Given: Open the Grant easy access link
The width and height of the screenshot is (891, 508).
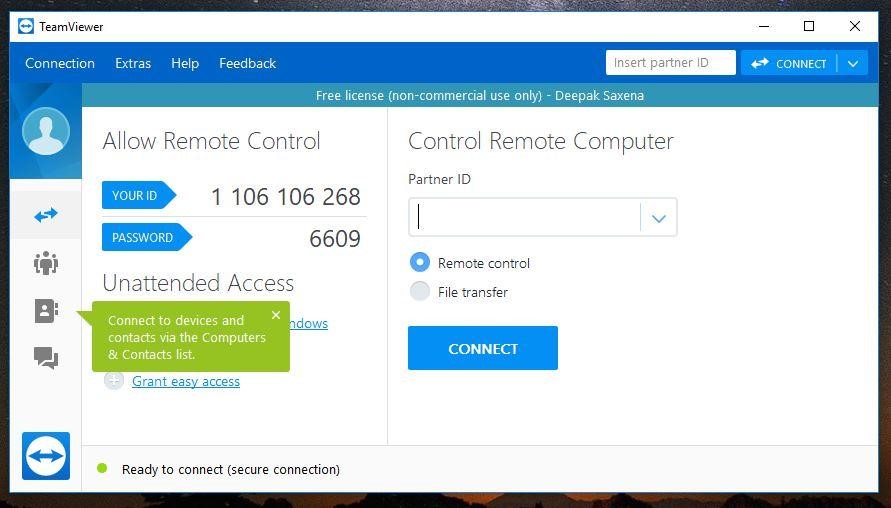Looking at the screenshot, I should [186, 381].
